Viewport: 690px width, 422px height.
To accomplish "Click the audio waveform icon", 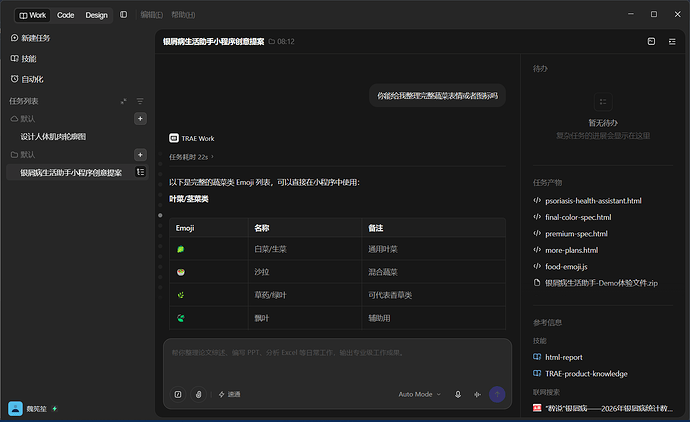I will tap(477, 394).
